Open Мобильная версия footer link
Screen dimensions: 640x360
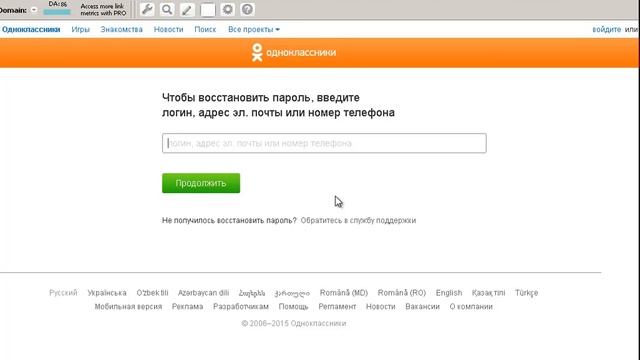128,307
